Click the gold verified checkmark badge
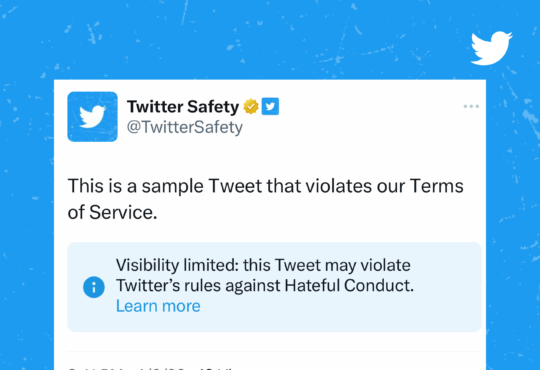This screenshot has height=370, width=540. click(x=251, y=106)
